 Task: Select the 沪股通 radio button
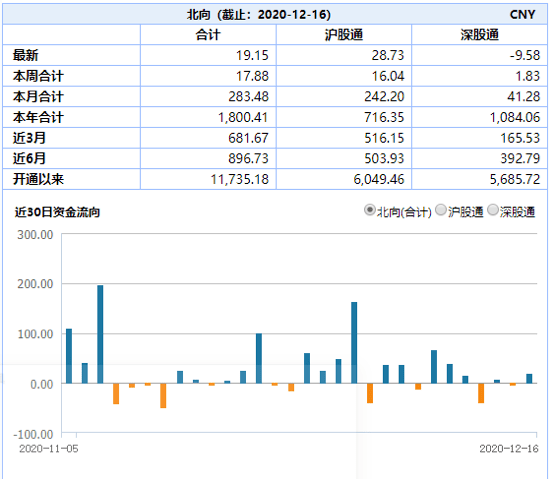[441, 210]
